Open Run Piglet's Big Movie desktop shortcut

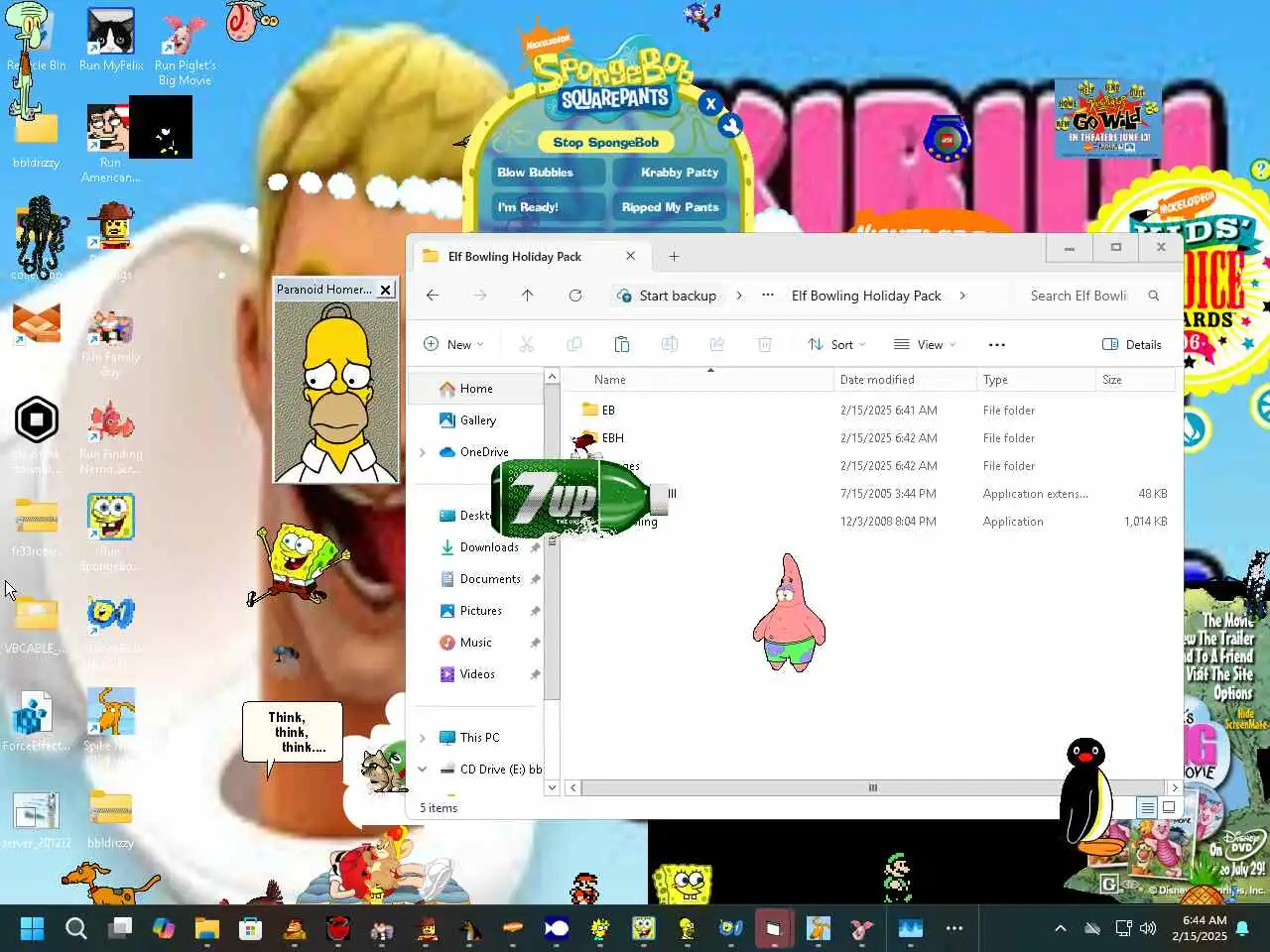pos(185,46)
